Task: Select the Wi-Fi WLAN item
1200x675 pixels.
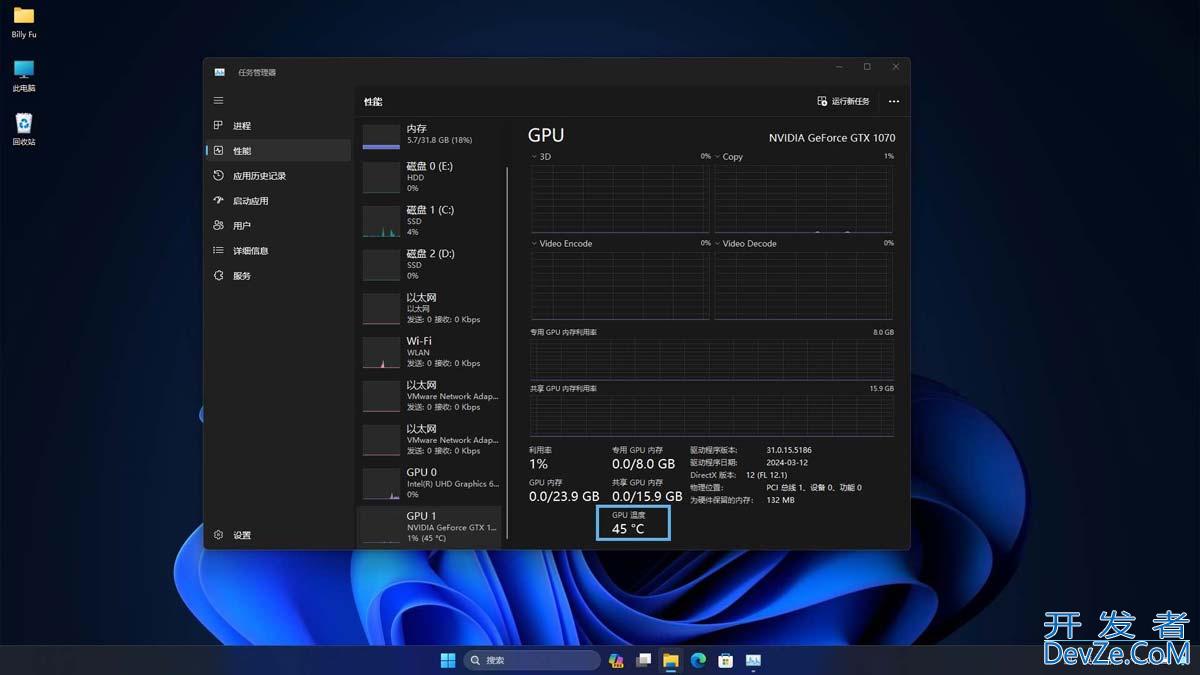Action: (430, 352)
